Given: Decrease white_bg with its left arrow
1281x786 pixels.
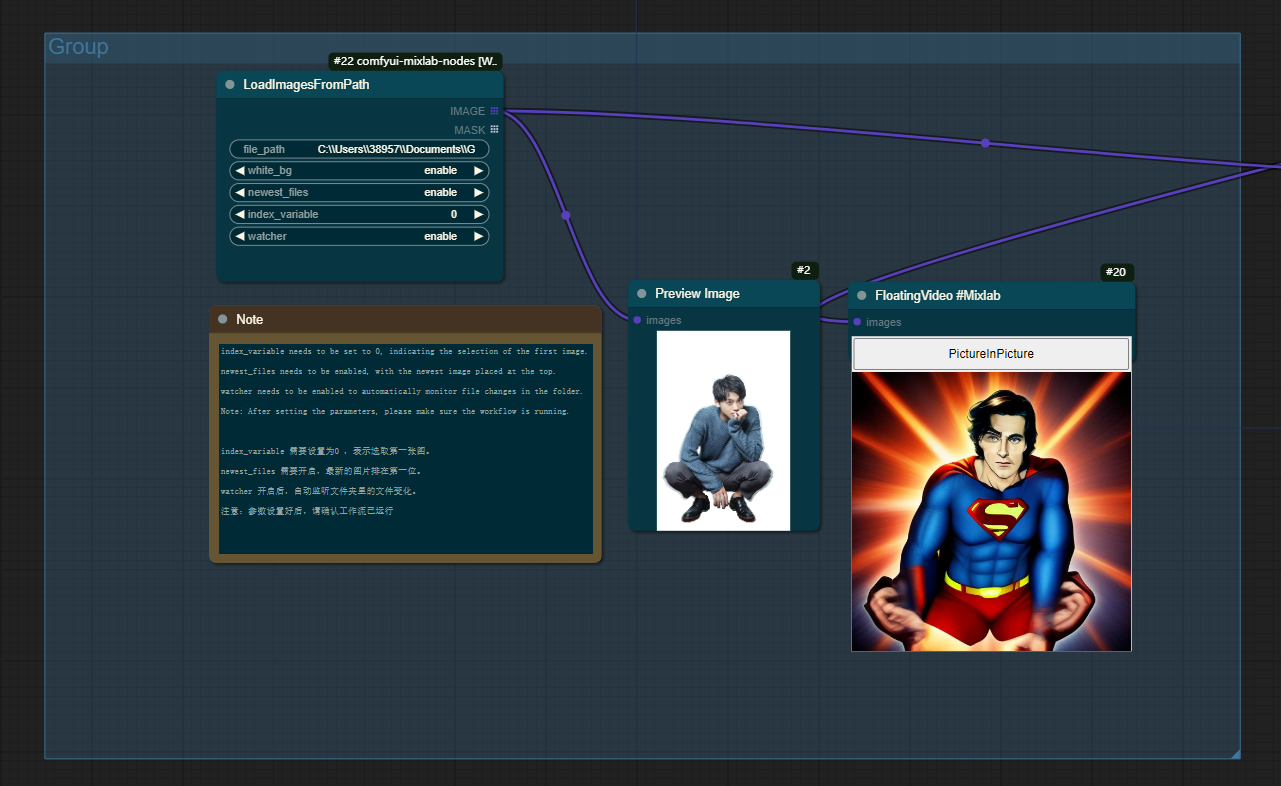Looking at the screenshot, I should pyautogui.click(x=240, y=171).
